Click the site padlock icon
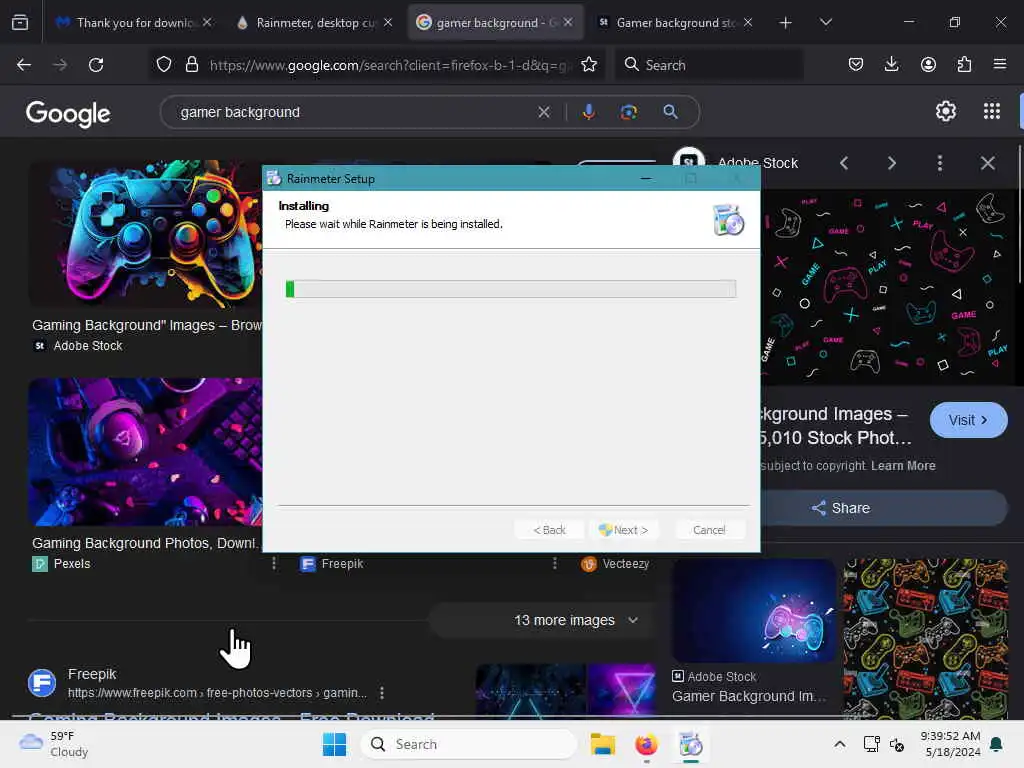The width and height of the screenshot is (1024, 768). 191,64
